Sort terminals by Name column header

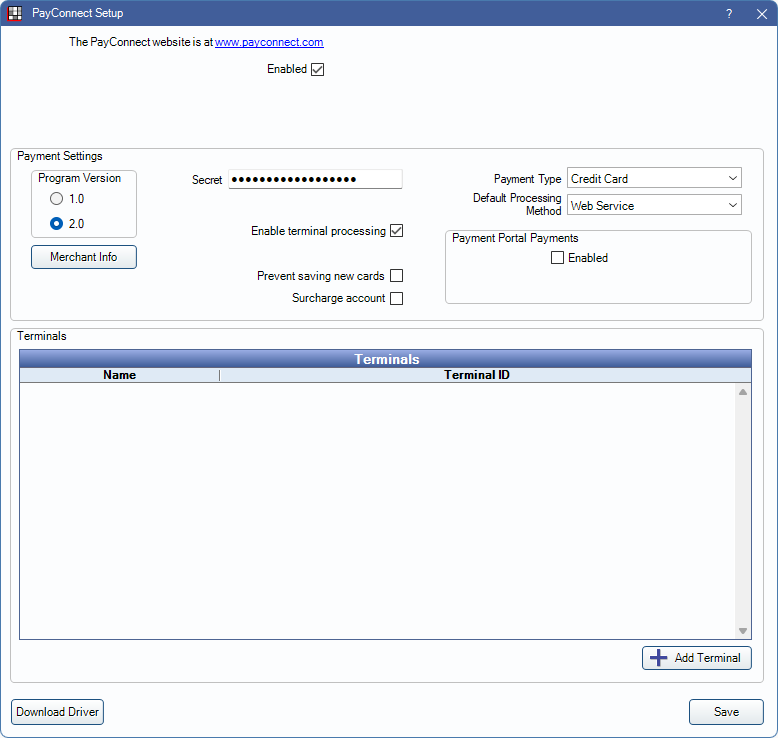pyautogui.click(x=119, y=375)
